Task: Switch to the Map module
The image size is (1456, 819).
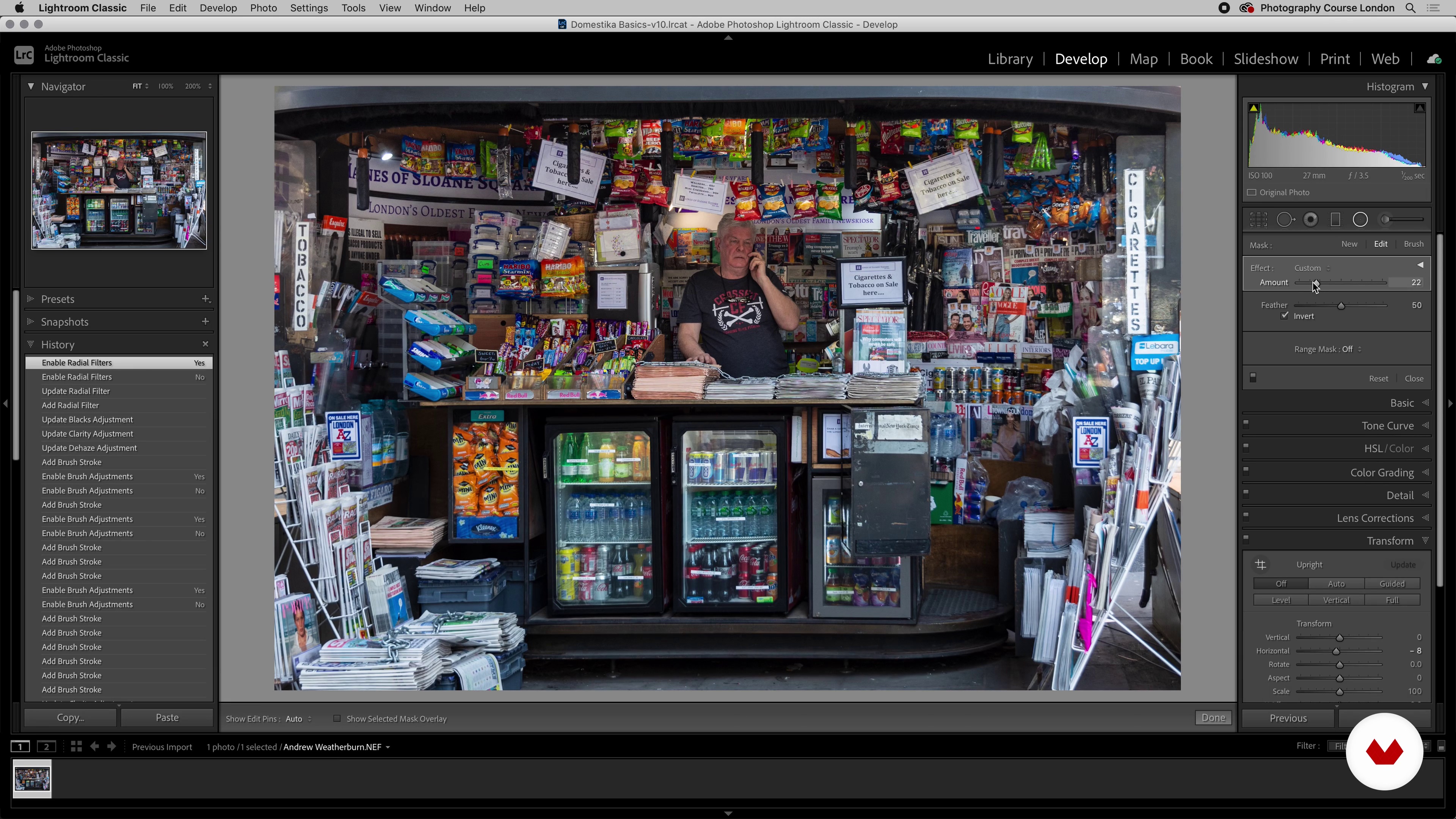Action: [x=1144, y=59]
